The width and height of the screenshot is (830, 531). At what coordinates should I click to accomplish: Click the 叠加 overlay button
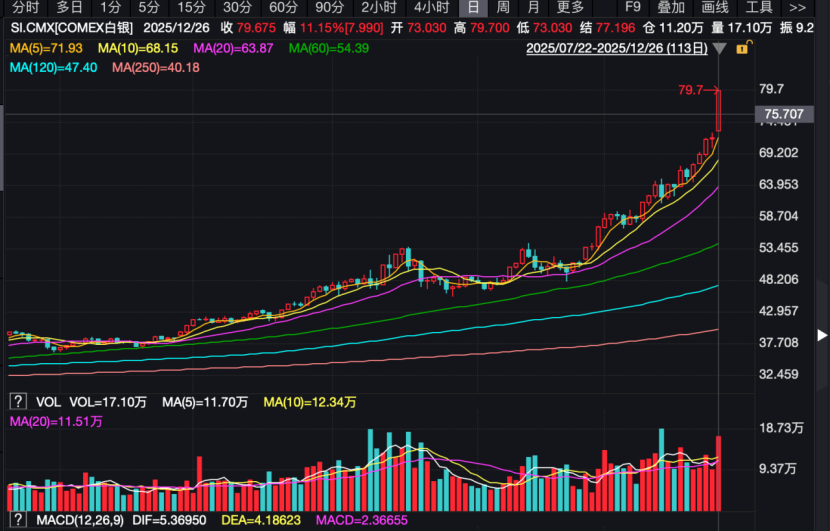tap(671, 7)
